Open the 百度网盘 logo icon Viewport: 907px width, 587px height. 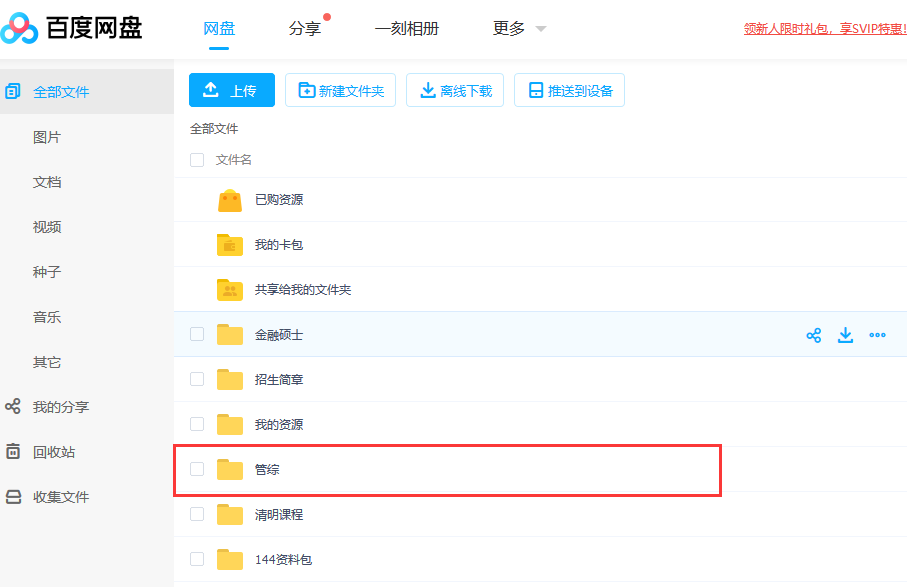22,28
